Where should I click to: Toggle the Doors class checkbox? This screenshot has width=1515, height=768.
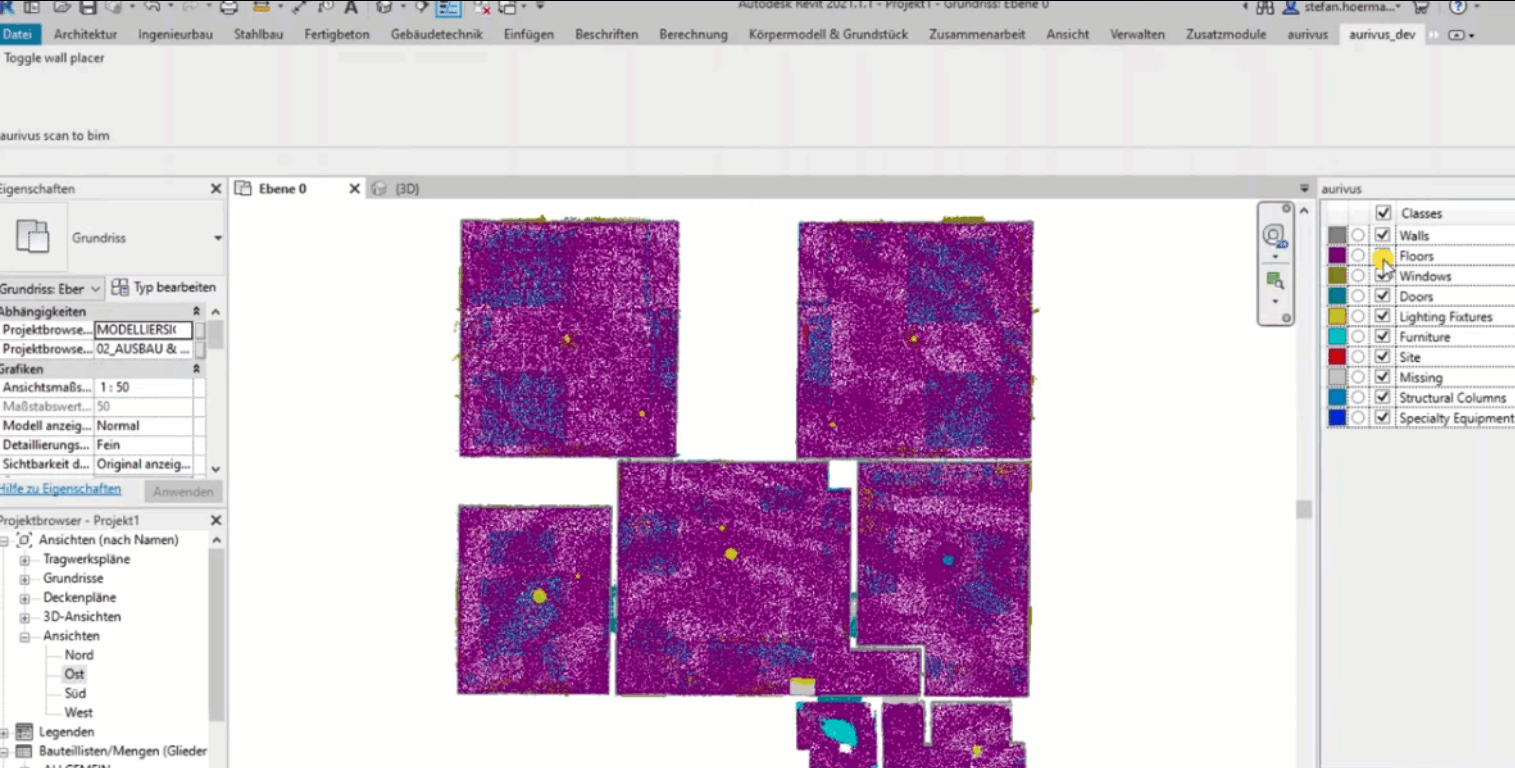coord(1383,297)
